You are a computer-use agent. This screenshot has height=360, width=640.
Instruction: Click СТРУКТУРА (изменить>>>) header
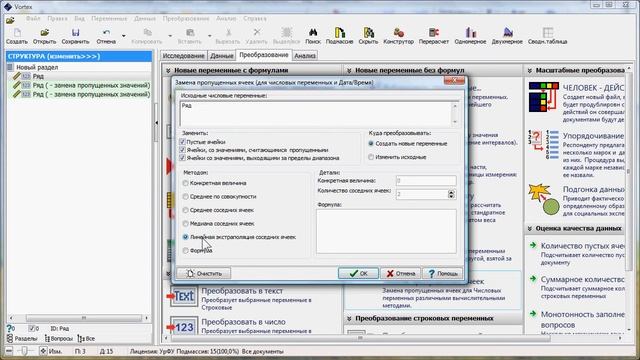[x=79, y=56]
